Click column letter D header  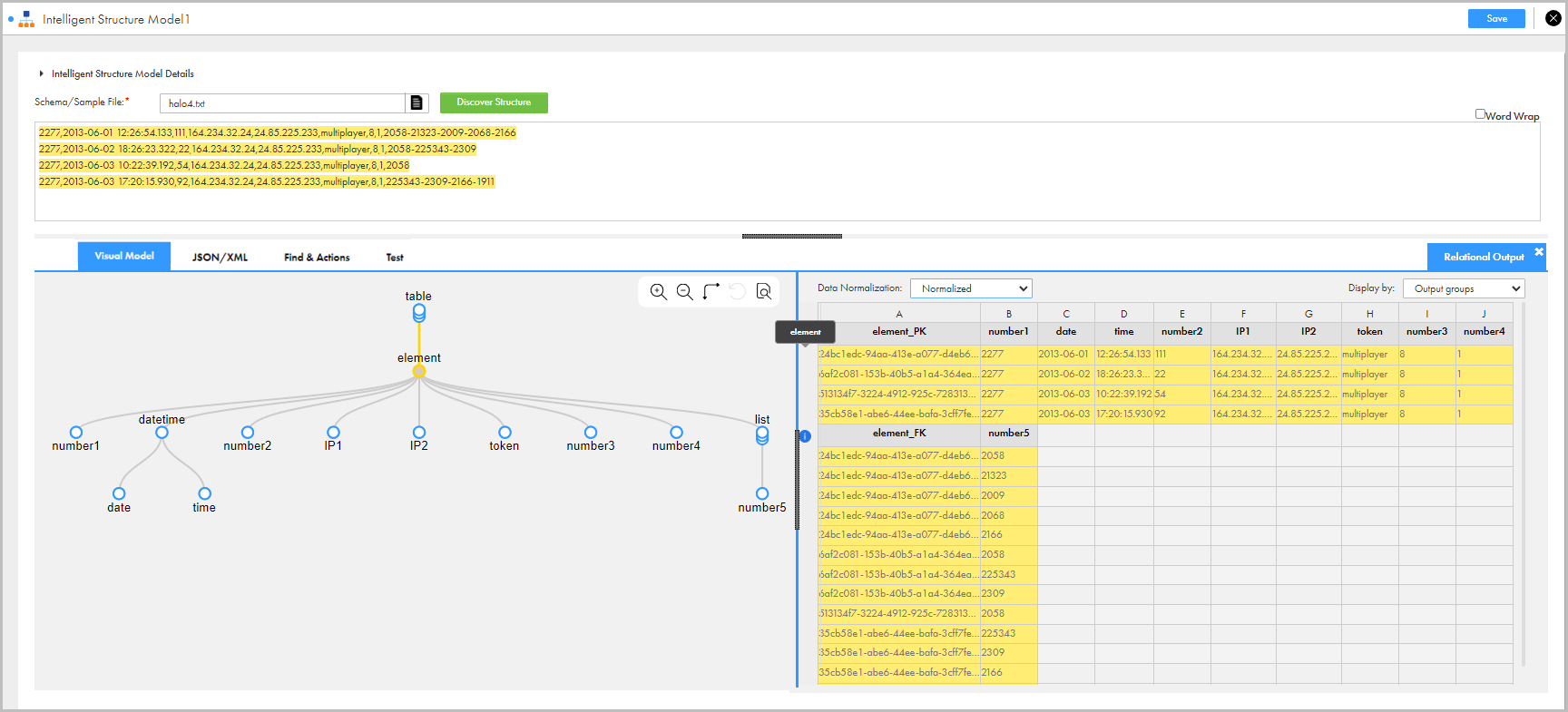(x=1123, y=314)
